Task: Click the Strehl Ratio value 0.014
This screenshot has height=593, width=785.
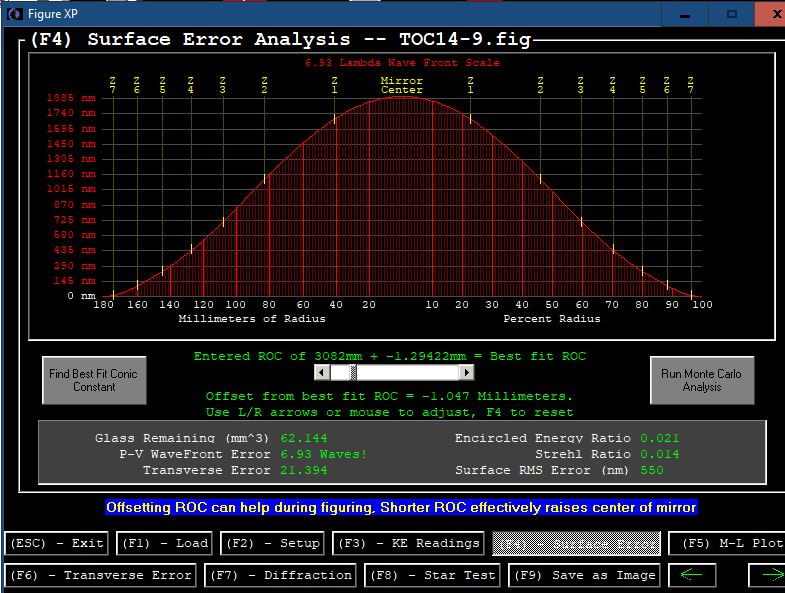Action: pyautogui.click(x=660, y=454)
